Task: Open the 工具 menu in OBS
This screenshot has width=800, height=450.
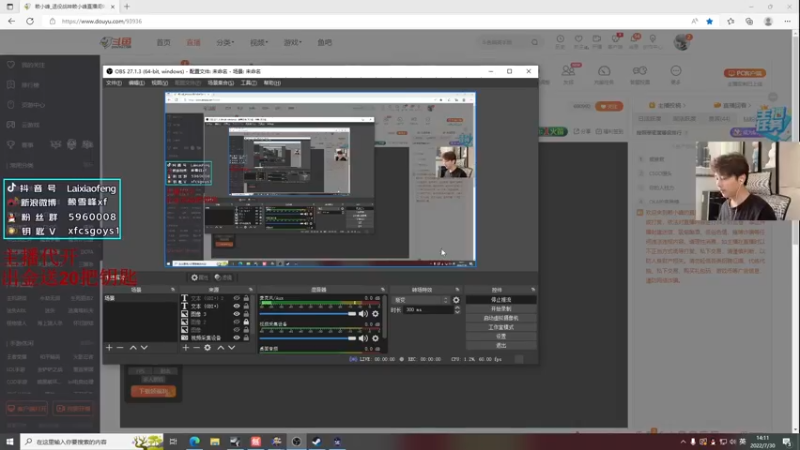Action: coord(248,83)
